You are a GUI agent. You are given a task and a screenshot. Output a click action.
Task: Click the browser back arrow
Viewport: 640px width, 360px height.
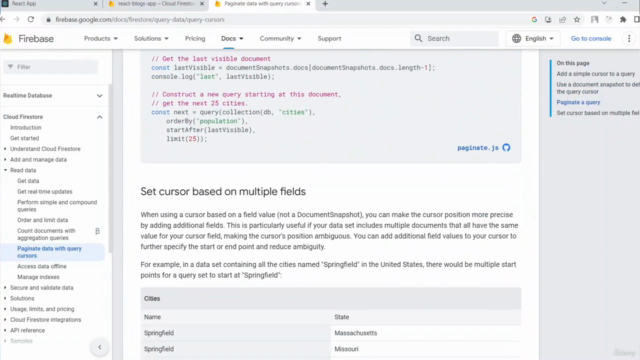coord(3,19)
